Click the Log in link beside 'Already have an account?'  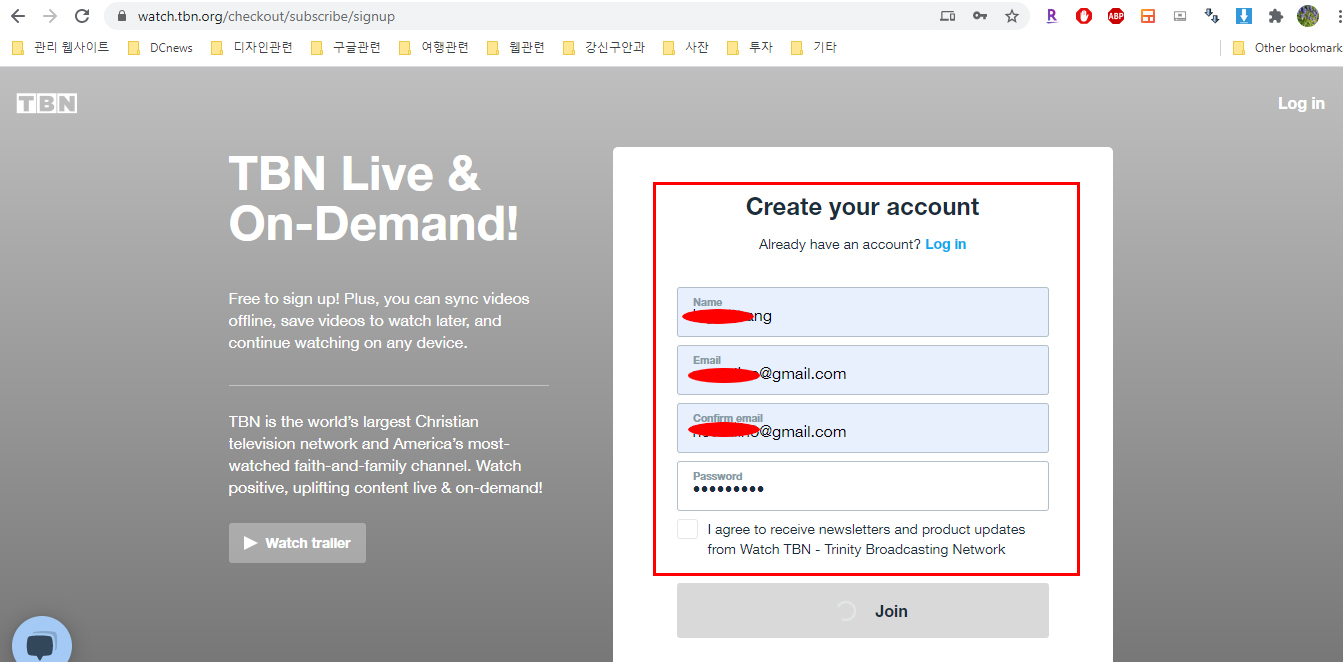click(946, 244)
